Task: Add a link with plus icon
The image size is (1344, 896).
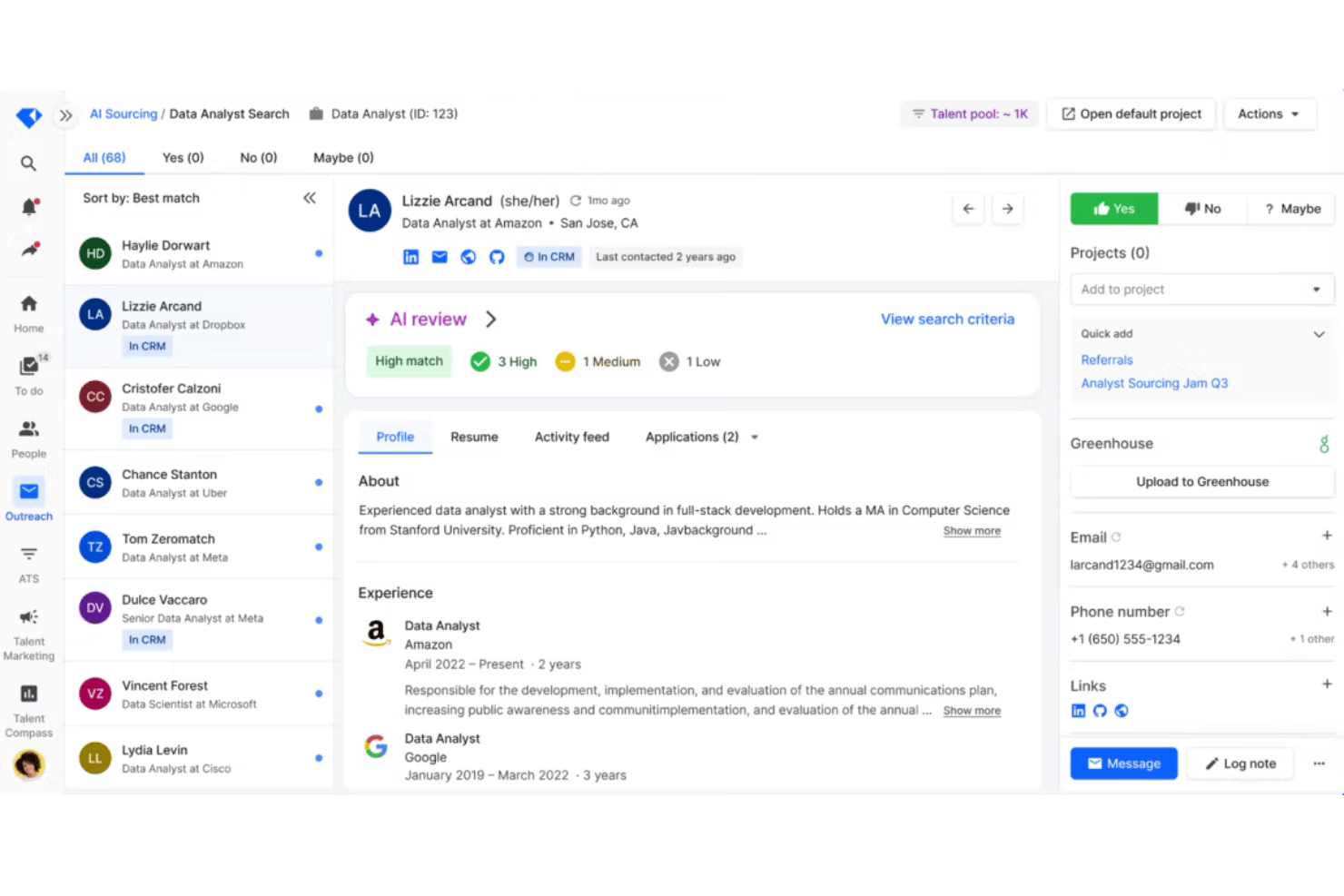Action: pos(1327,684)
